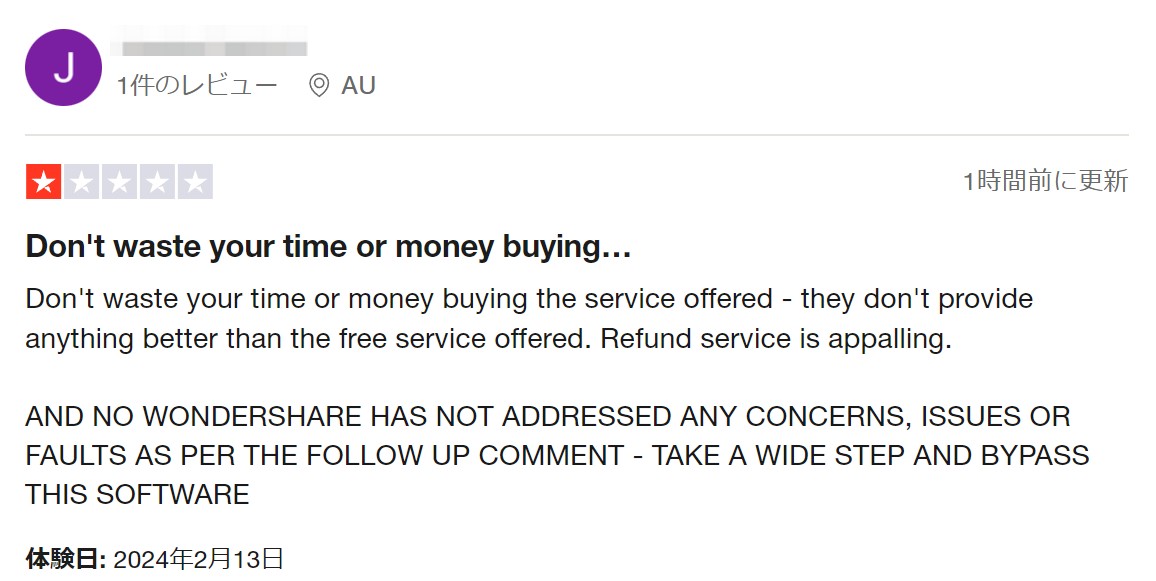Image resolution: width=1156 pixels, height=581 pixels.
Task: Click the all-caps WONDERSHARE paragraph
Action: click(x=557, y=456)
